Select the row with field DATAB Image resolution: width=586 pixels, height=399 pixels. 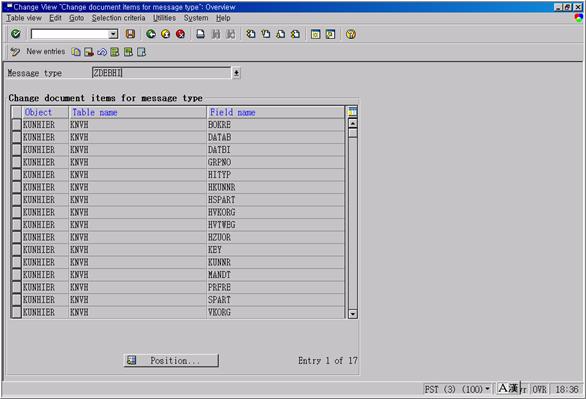[x=16, y=137]
